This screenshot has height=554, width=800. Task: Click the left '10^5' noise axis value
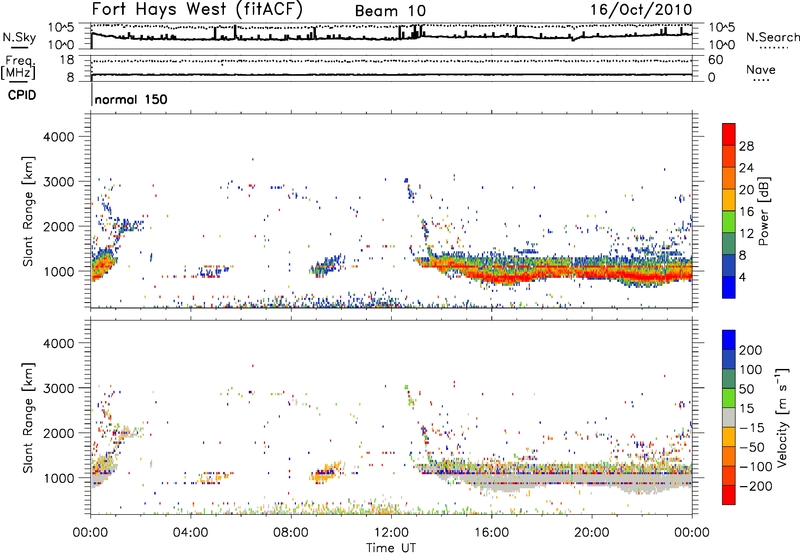point(61,28)
